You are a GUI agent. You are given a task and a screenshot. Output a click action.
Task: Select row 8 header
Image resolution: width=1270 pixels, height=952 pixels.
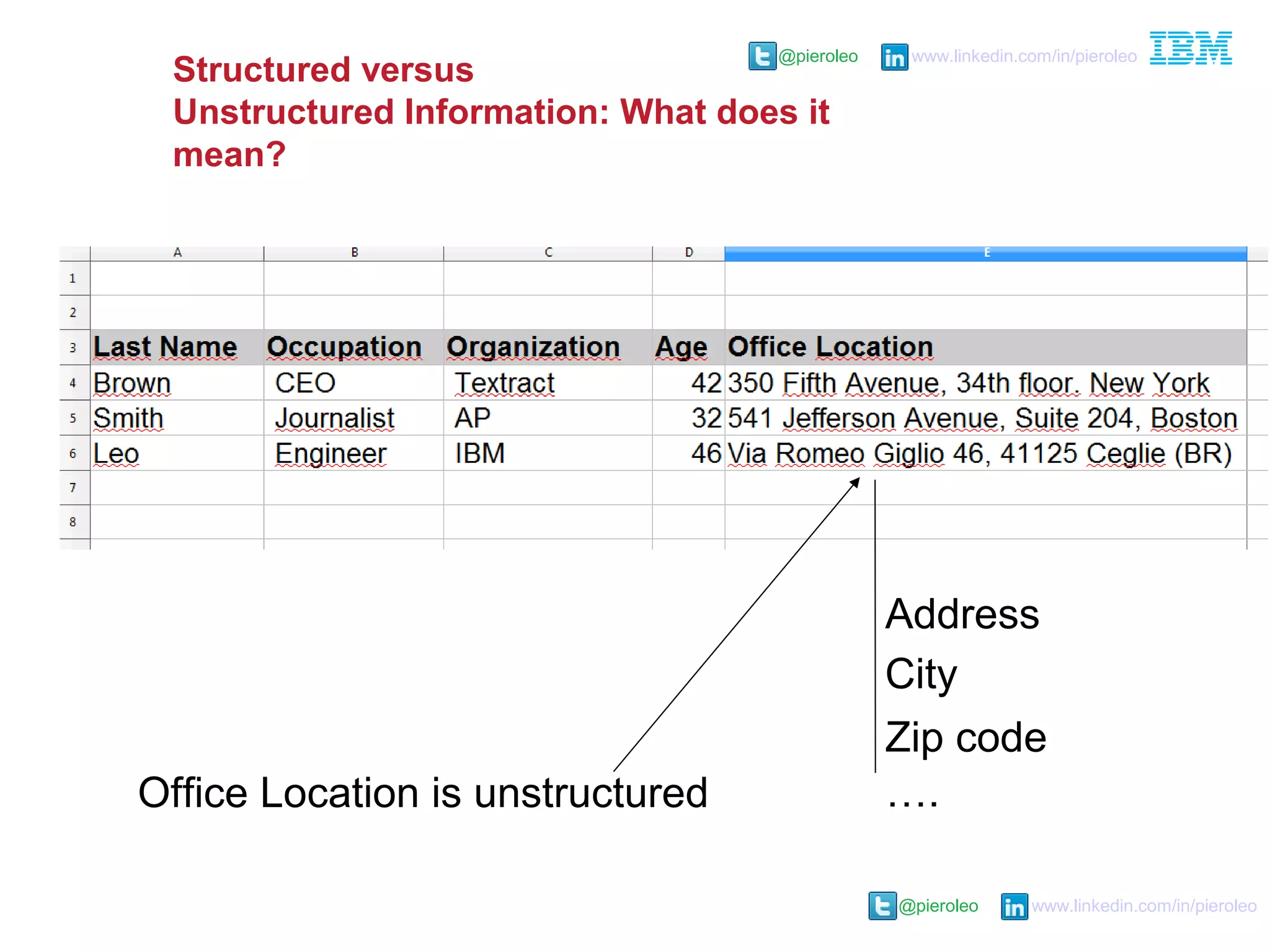pyautogui.click(x=74, y=522)
